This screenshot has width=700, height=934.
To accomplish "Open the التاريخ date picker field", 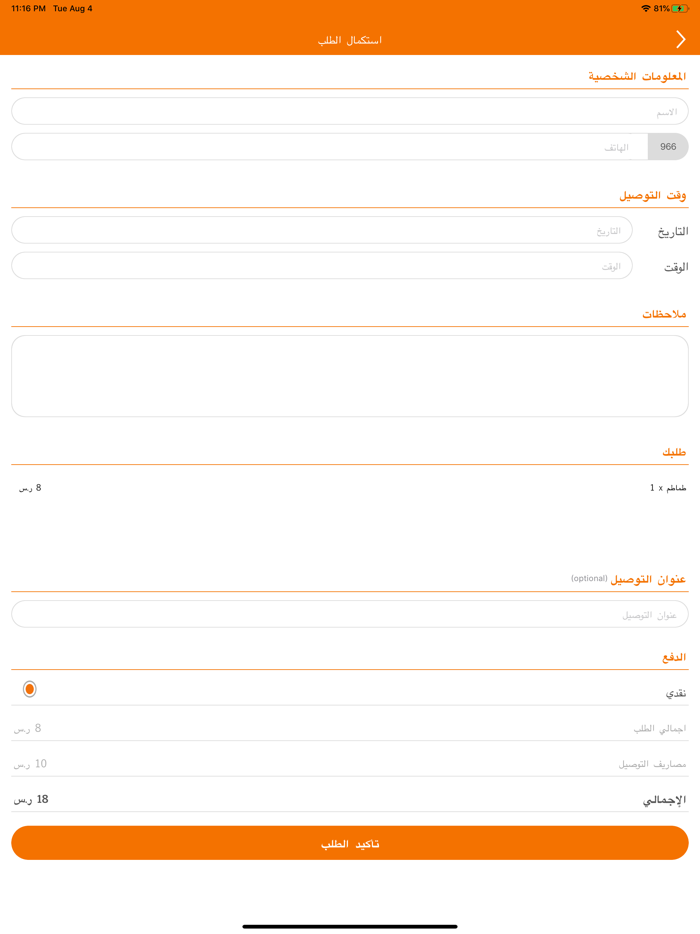I will tap(322, 229).
